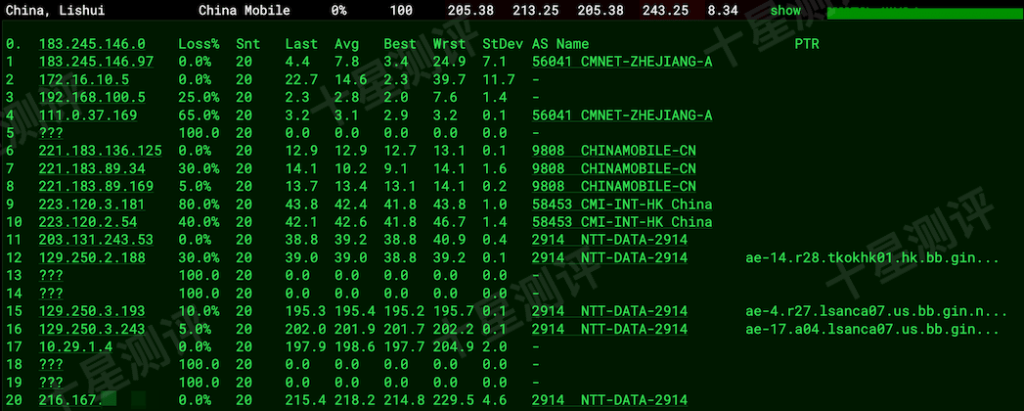
Task: Open the 183.245.146.0 address link
Action: click(x=92, y=44)
